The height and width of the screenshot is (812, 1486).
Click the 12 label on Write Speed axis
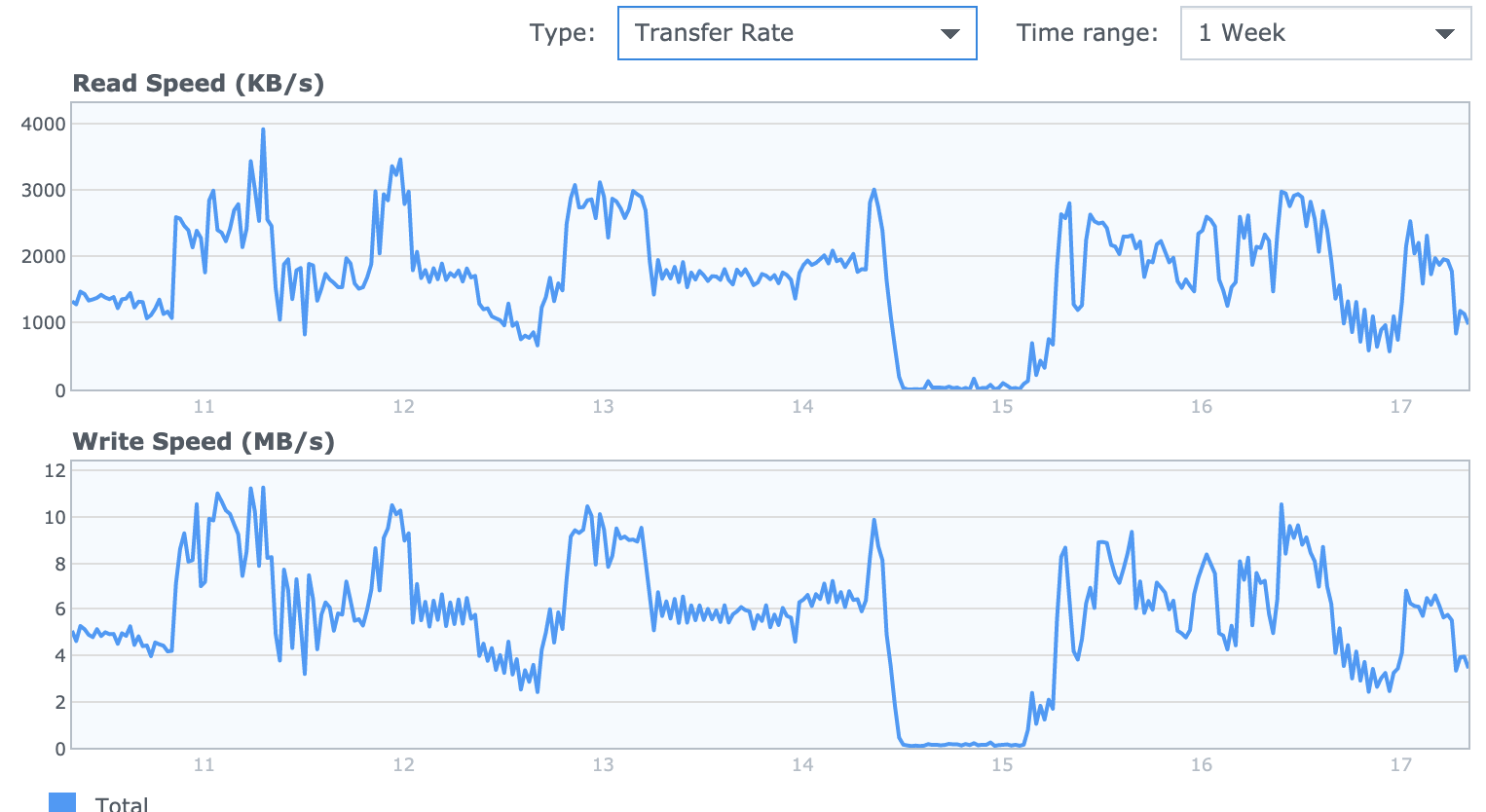[x=55, y=470]
